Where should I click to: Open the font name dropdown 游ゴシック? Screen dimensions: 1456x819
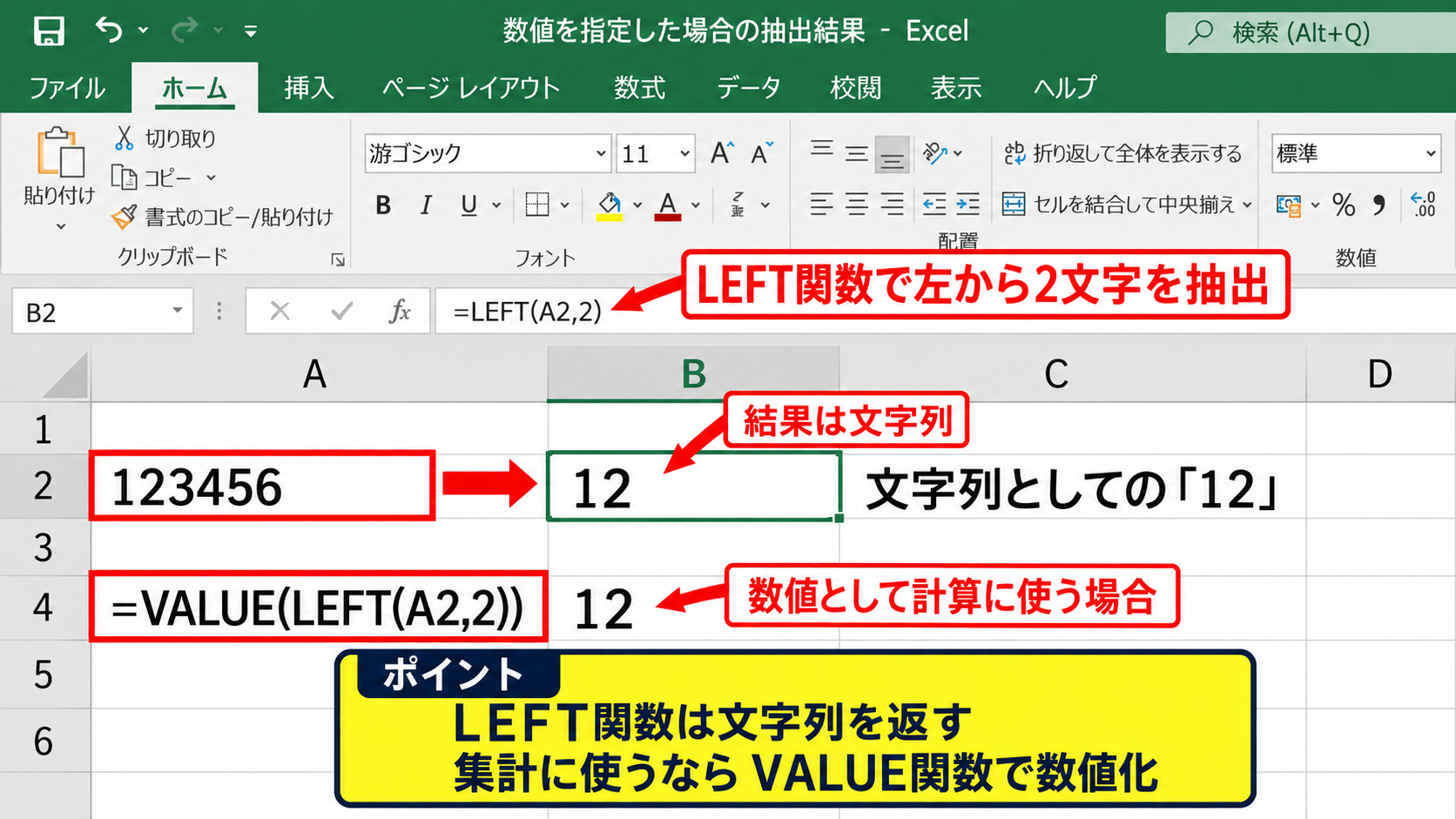600,154
